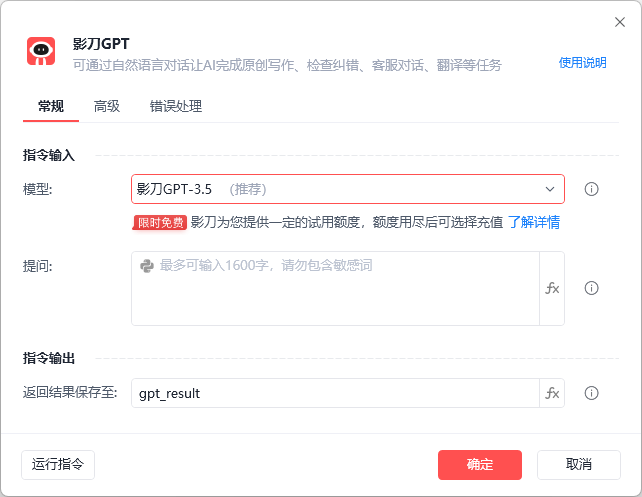Confirm with the 确定 button
Image resolution: width=642 pixels, height=497 pixels.
click(x=480, y=465)
